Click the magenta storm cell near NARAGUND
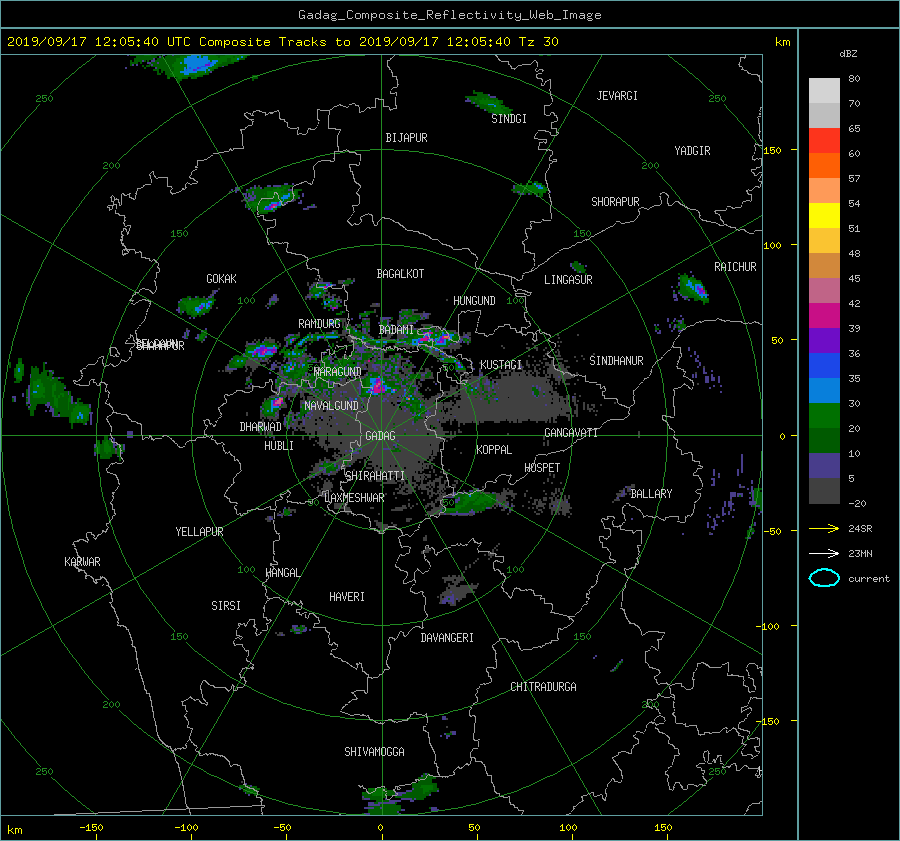 [377, 385]
